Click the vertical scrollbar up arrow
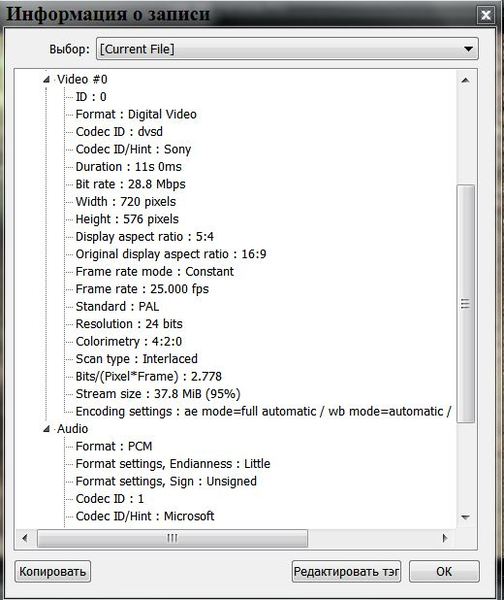The height and width of the screenshot is (600, 504). pos(465,80)
